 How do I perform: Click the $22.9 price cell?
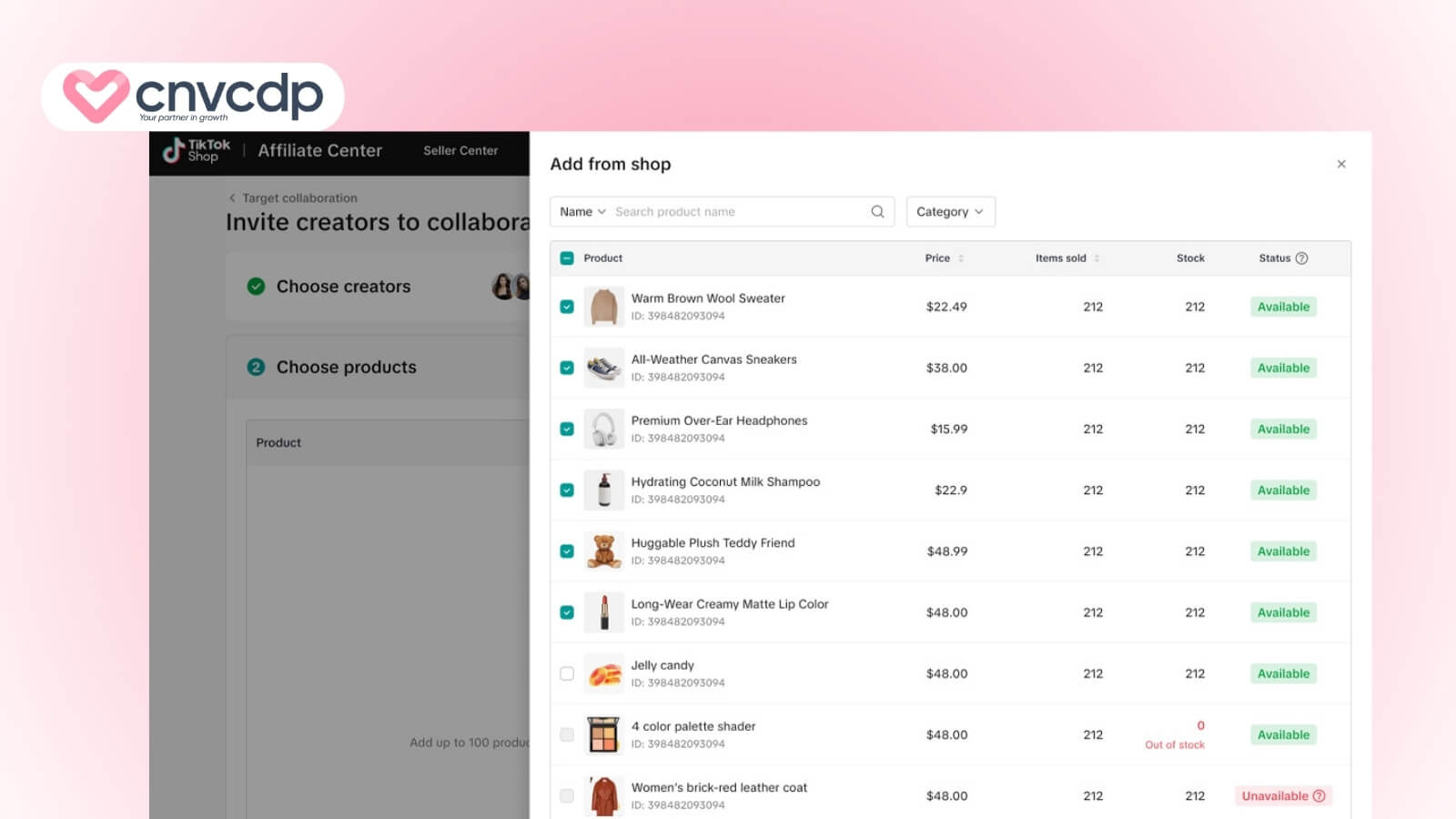click(x=951, y=490)
